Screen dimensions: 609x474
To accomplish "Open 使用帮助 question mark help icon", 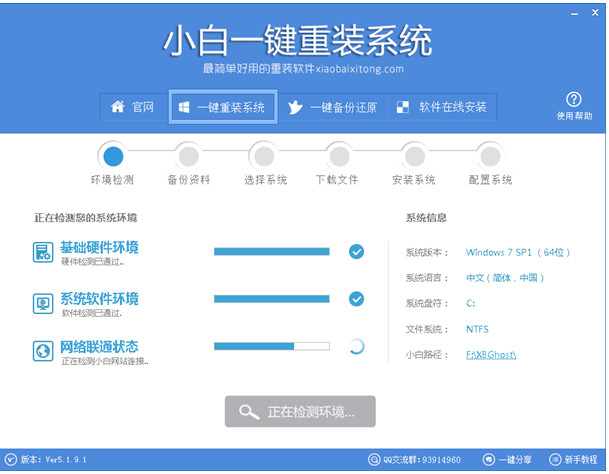I will 574,99.
